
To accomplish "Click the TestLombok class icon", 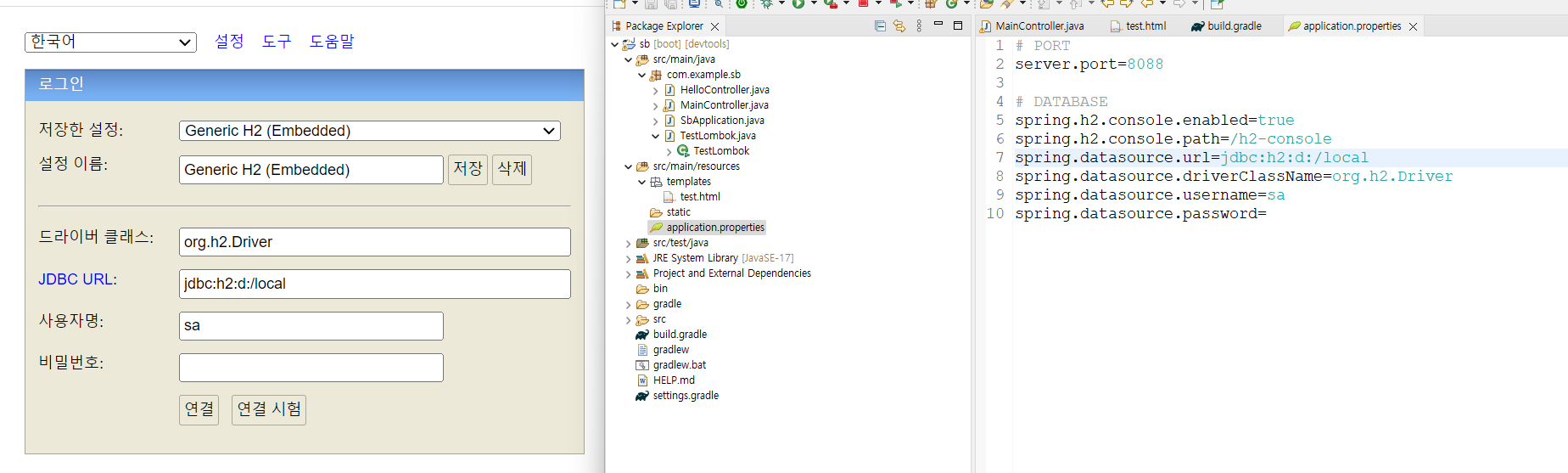I will pyautogui.click(x=683, y=151).
